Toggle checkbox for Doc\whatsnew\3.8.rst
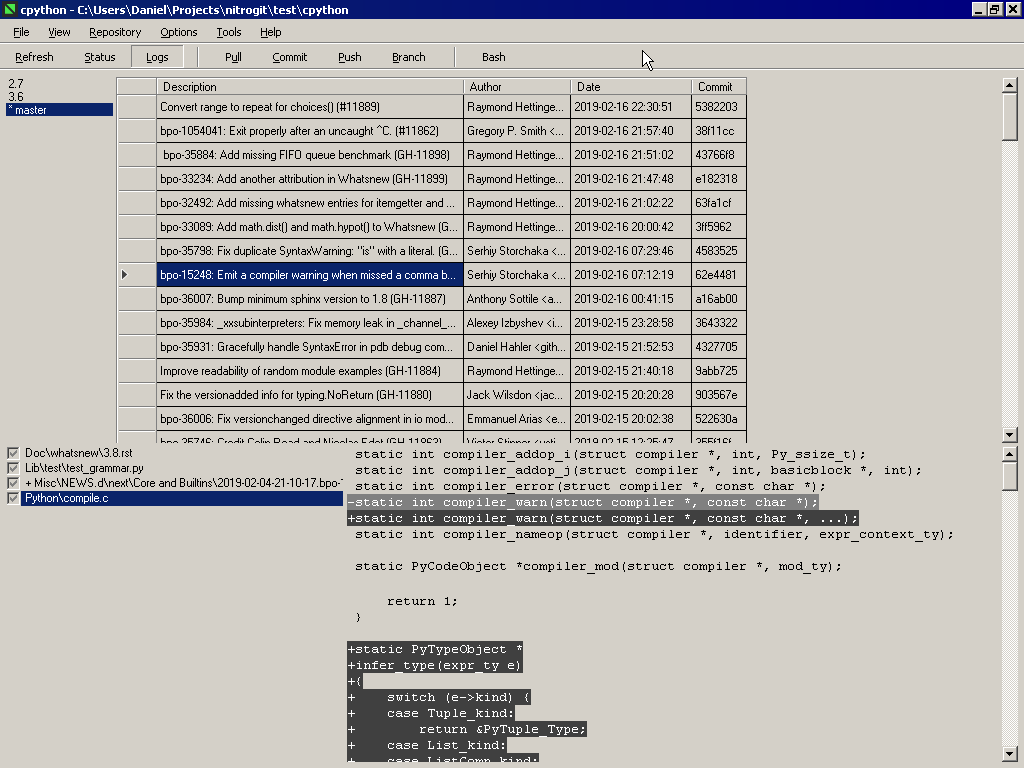 coord(12,453)
